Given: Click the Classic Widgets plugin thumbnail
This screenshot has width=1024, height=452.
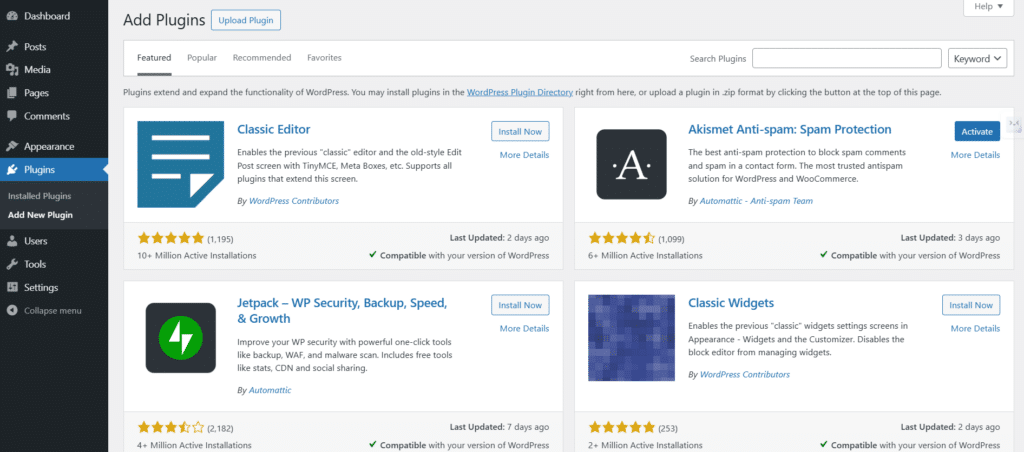Looking at the screenshot, I should point(632,338).
